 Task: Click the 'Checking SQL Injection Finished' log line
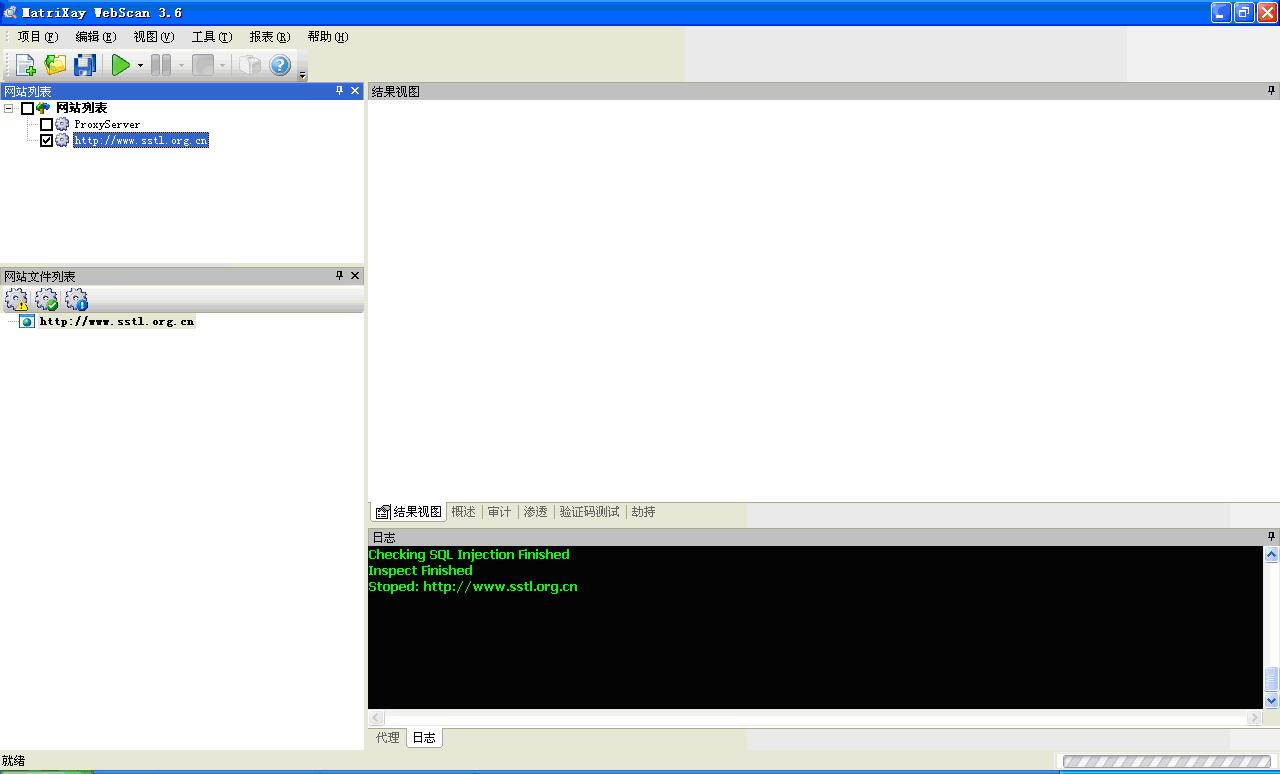pyautogui.click(x=468, y=554)
